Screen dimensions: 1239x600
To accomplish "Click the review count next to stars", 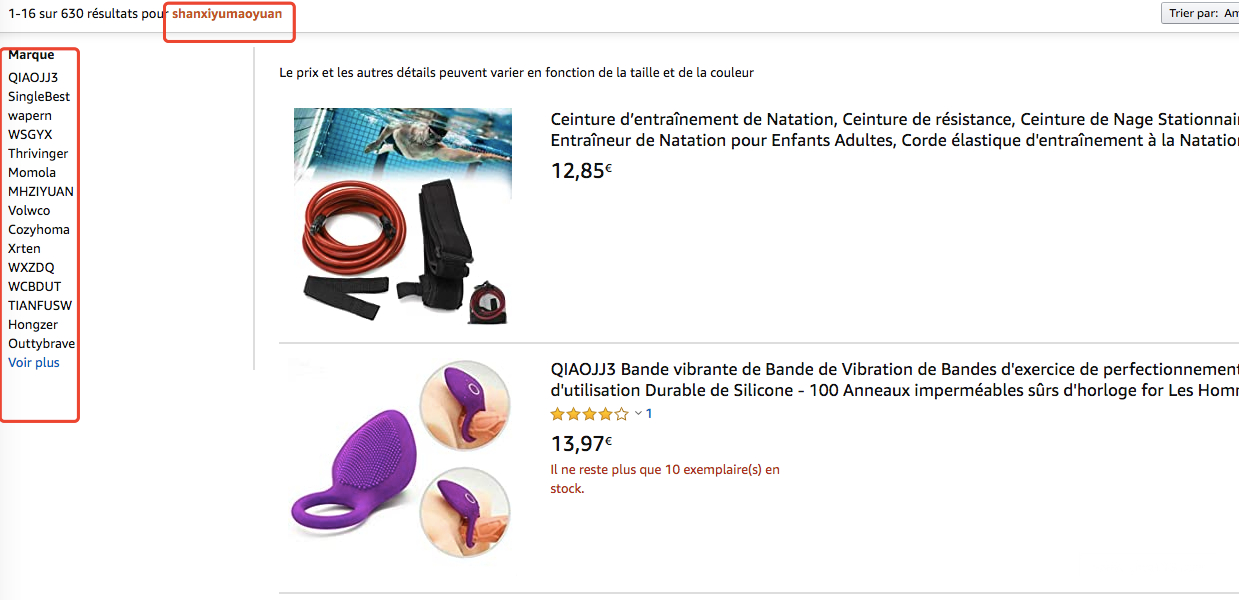I will (649, 414).
